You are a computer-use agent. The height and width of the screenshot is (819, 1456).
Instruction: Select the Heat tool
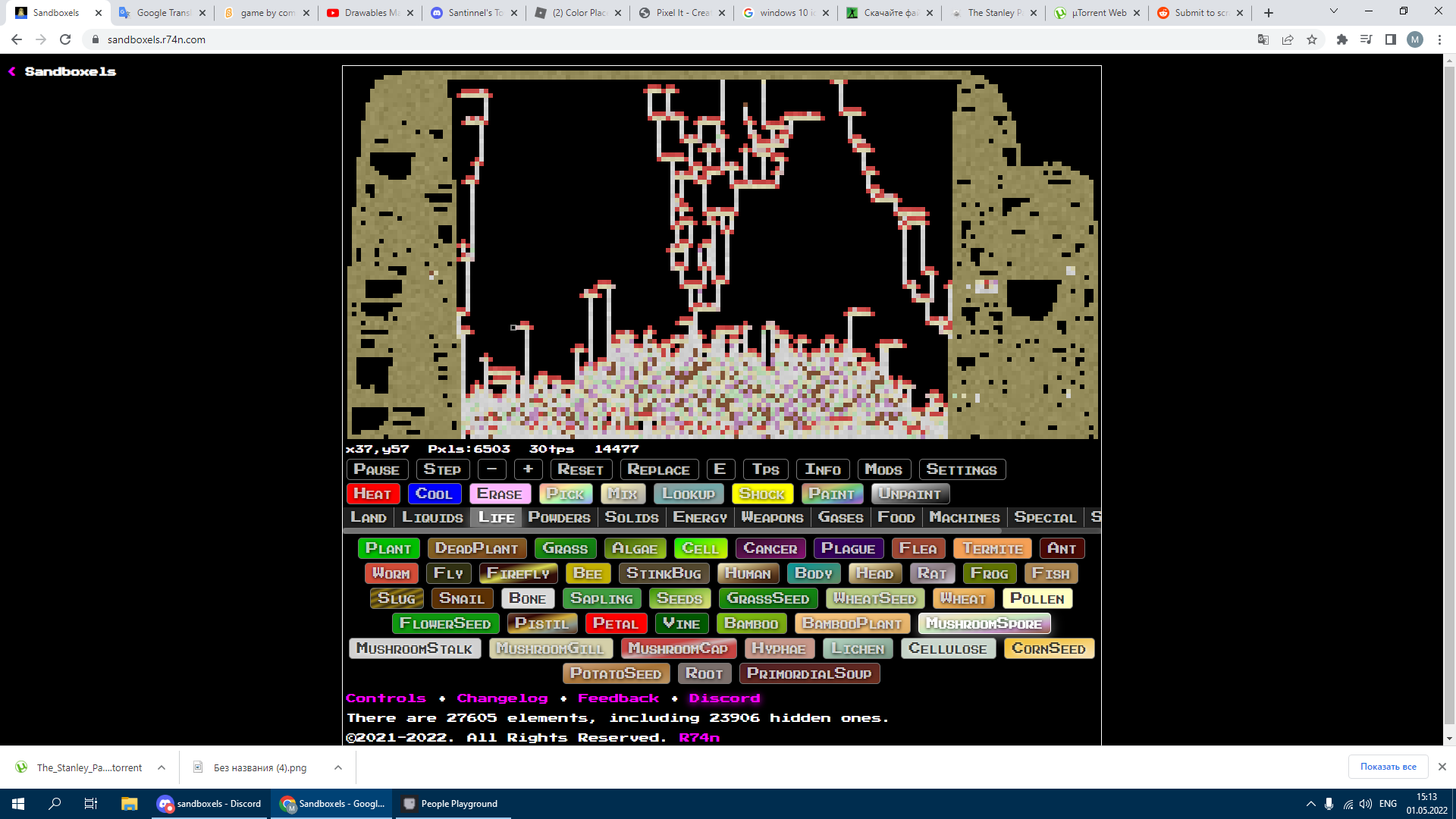tap(372, 494)
